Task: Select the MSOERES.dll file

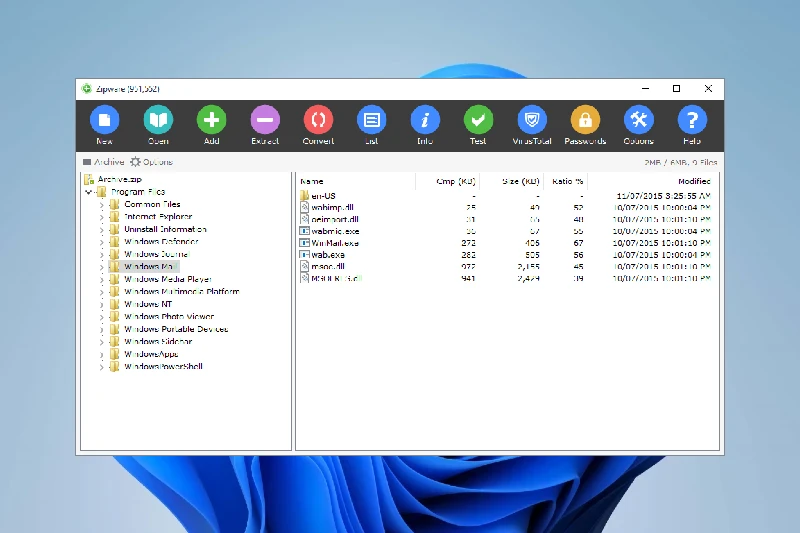Action: (x=337, y=278)
